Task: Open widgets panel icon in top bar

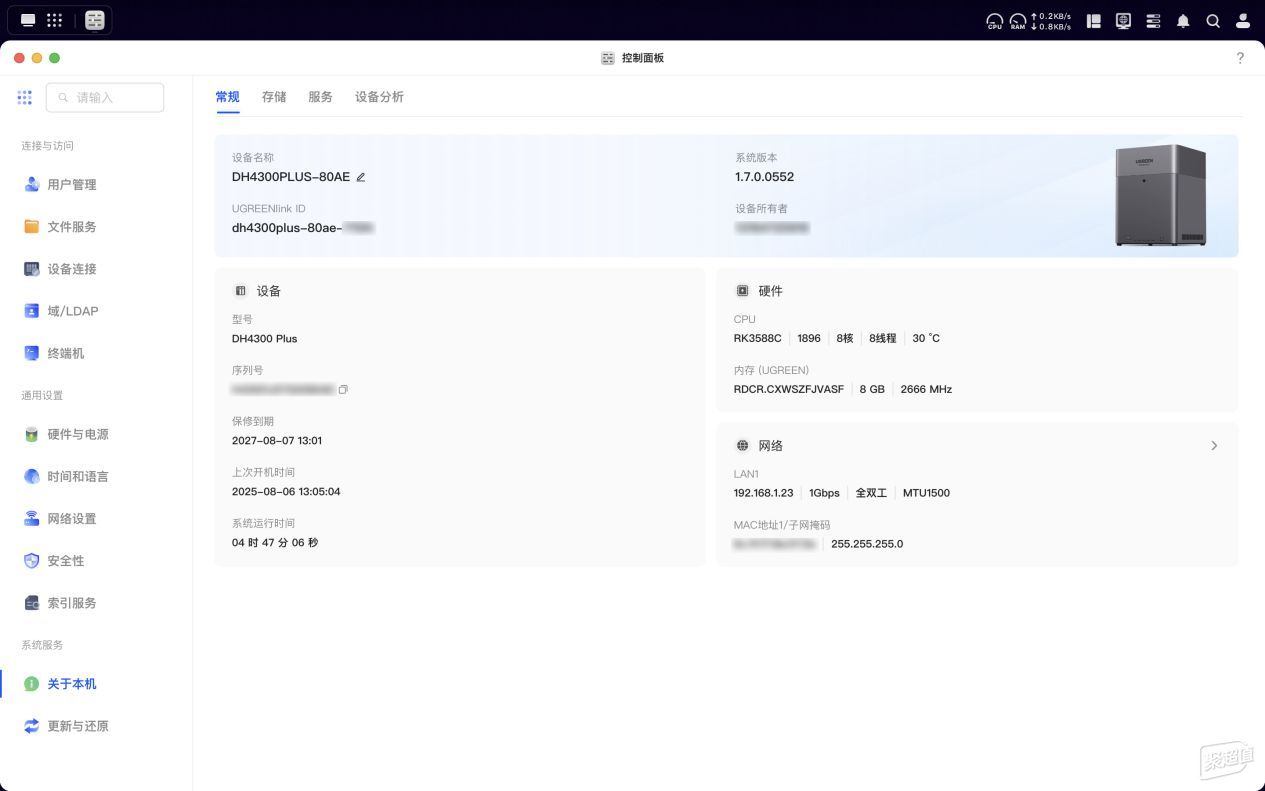Action: [x=1094, y=20]
